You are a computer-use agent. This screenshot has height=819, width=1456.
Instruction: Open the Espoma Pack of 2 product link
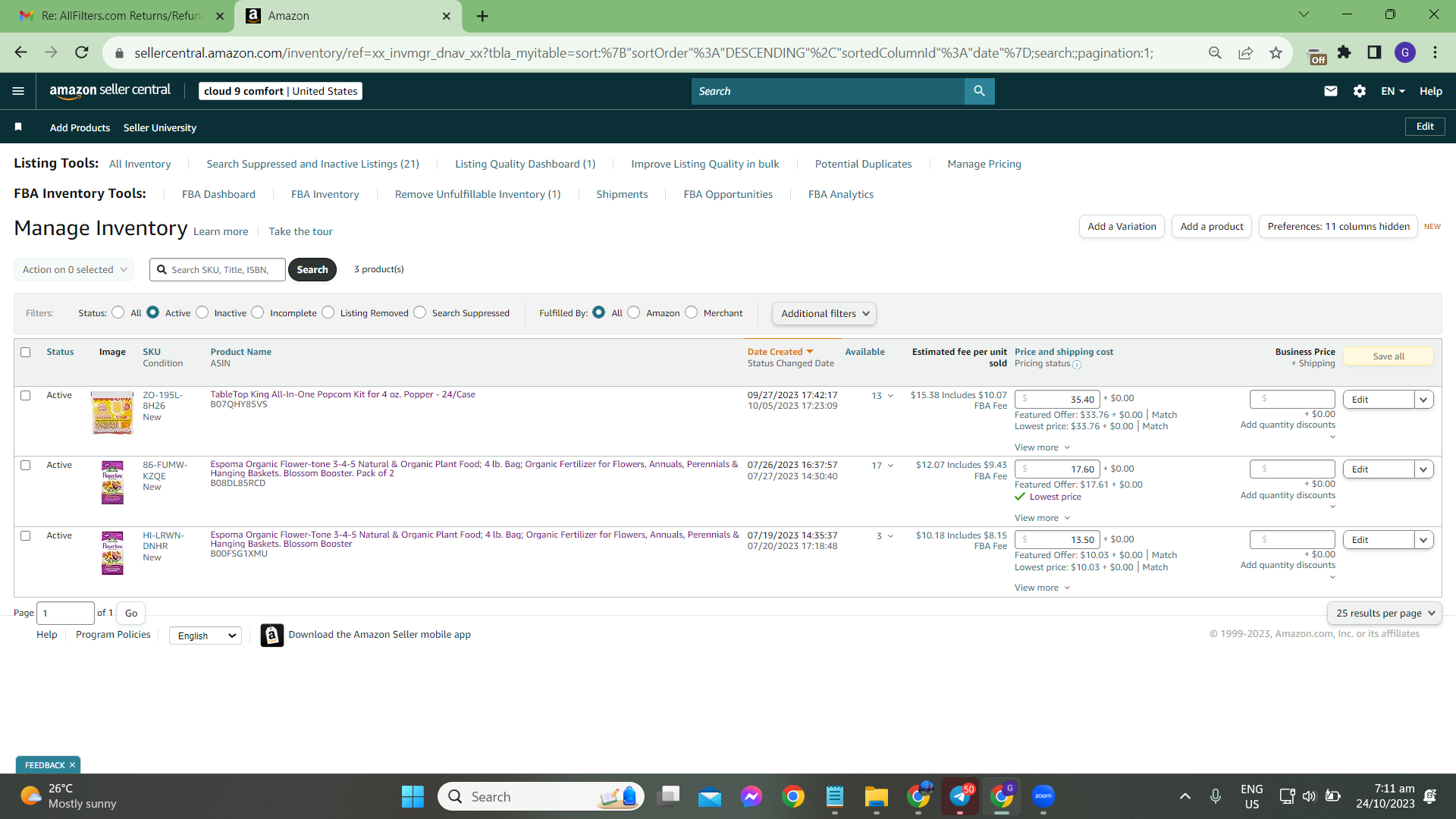[473, 469]
